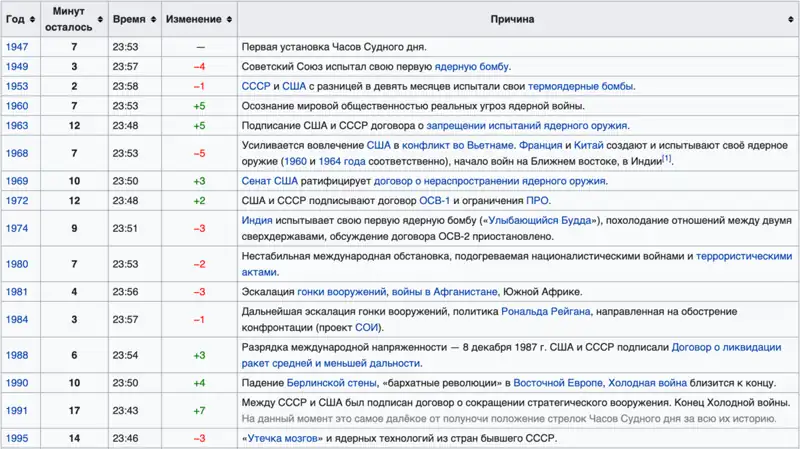
Task: Open the Утечка мозгов link
Action: [279, 439]
